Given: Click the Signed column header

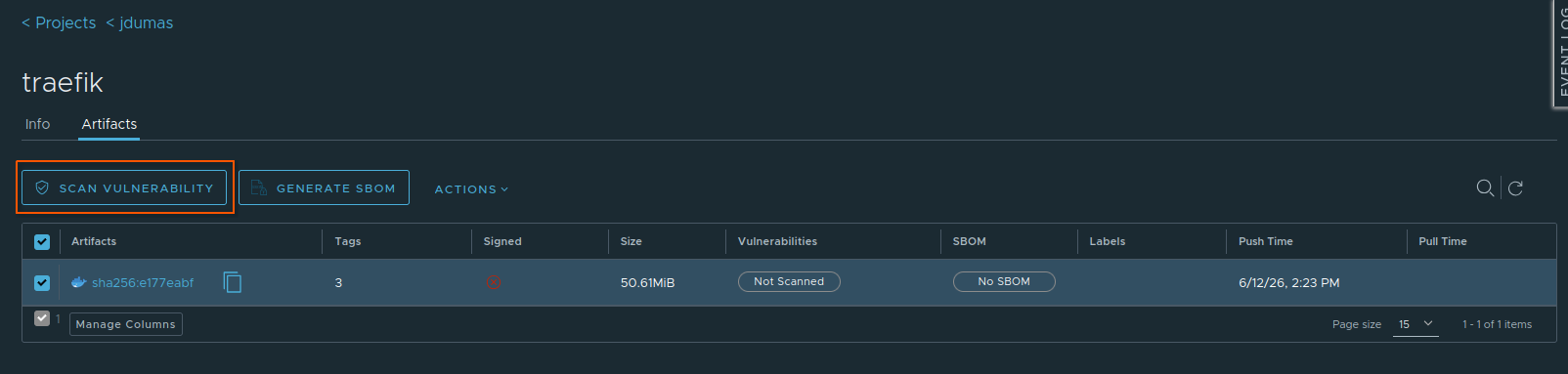Looking at the screenshot, I should [x=502, y=241].
